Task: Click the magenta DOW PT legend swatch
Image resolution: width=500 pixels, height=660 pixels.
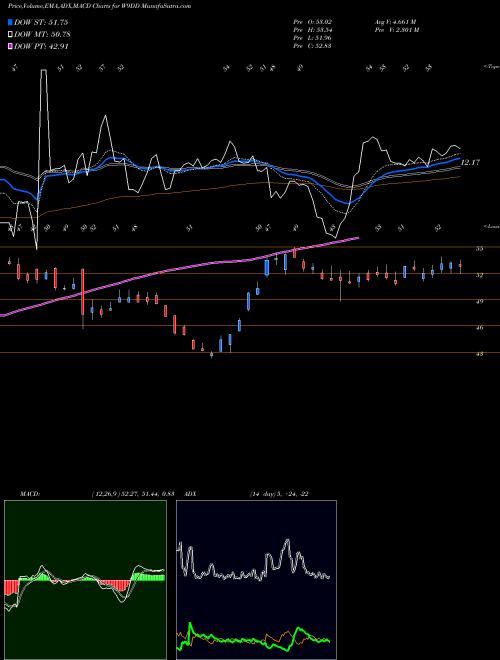Action: [x=11, y=47]
